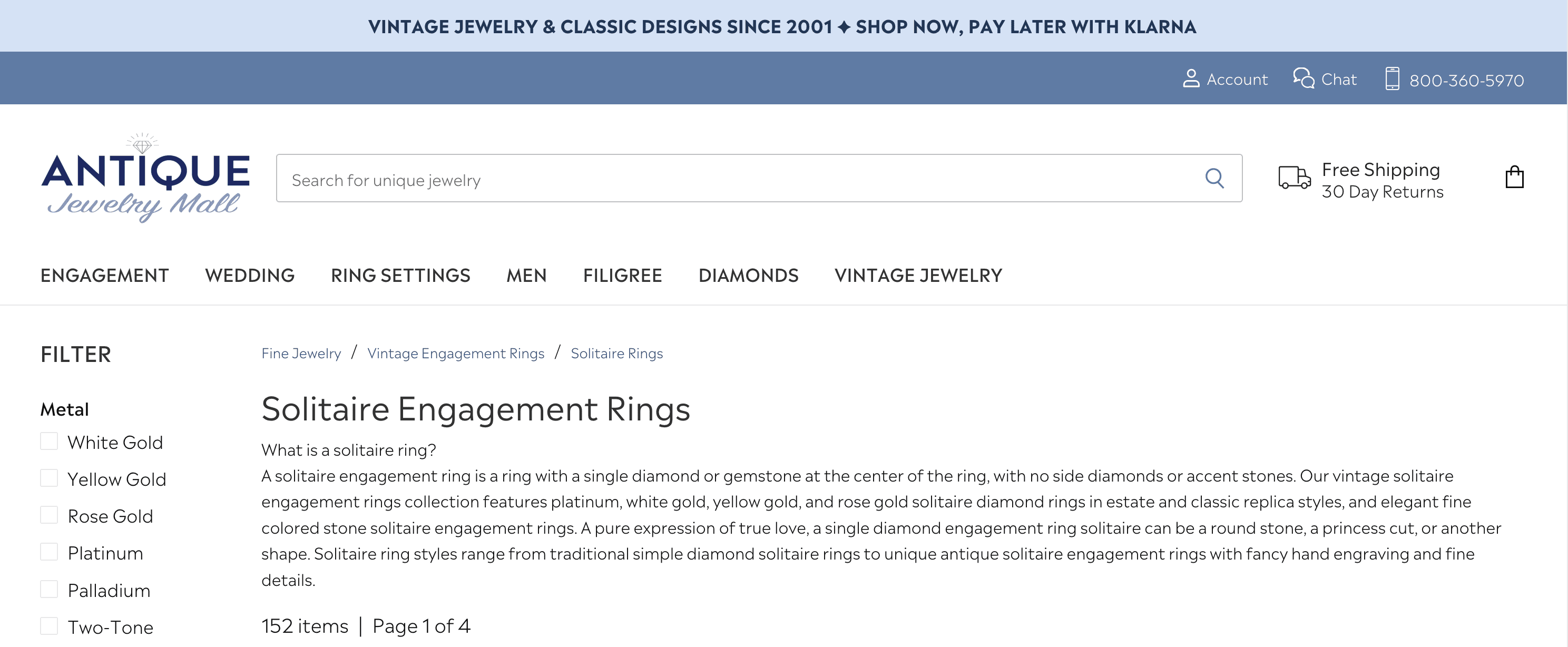Click the phone icon next to 800-360-5970
The height and width of the screenshot is (647, 1568).
pos(1394,78)
